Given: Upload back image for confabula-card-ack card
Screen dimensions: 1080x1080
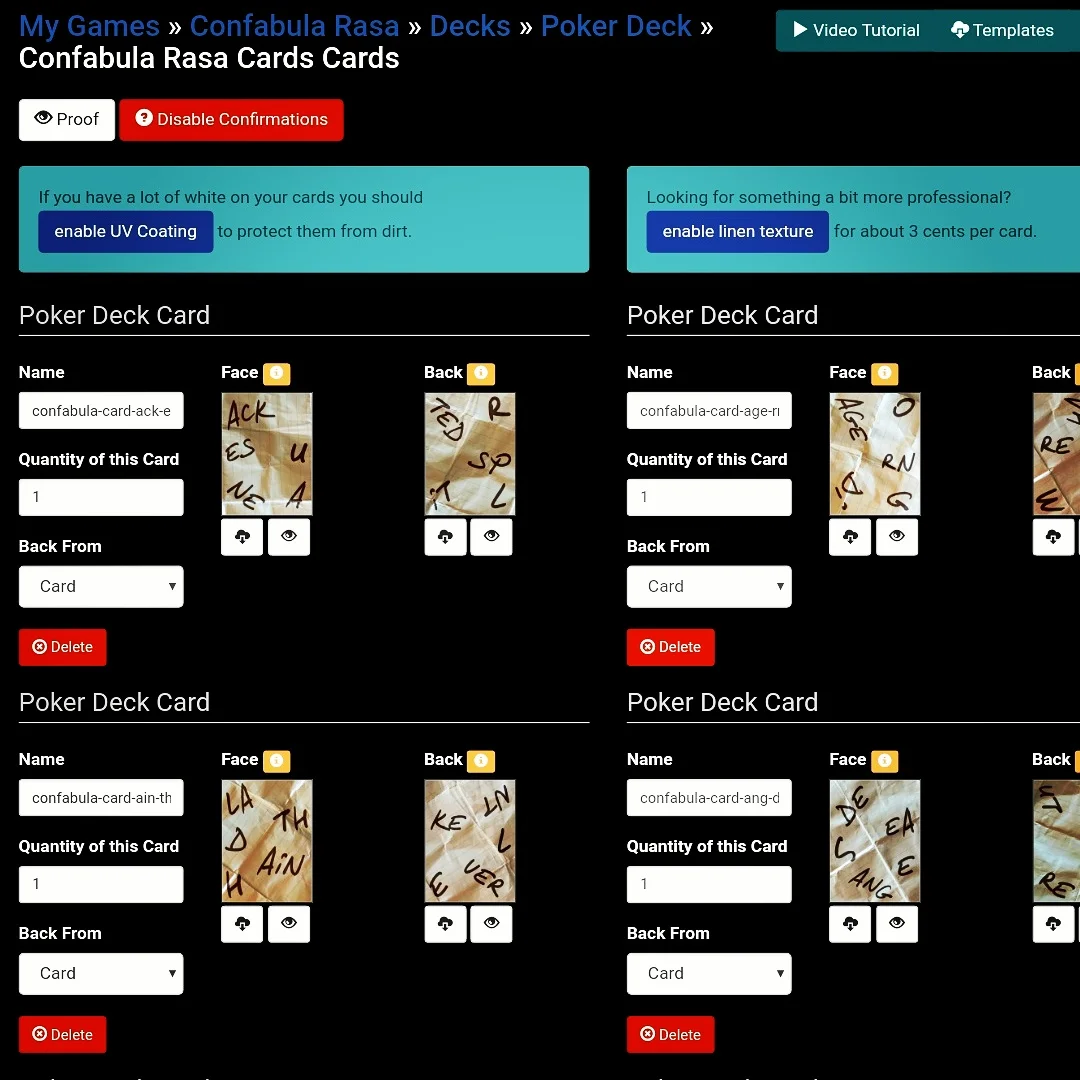Looking at the screenshot, I should pos(445,537).
